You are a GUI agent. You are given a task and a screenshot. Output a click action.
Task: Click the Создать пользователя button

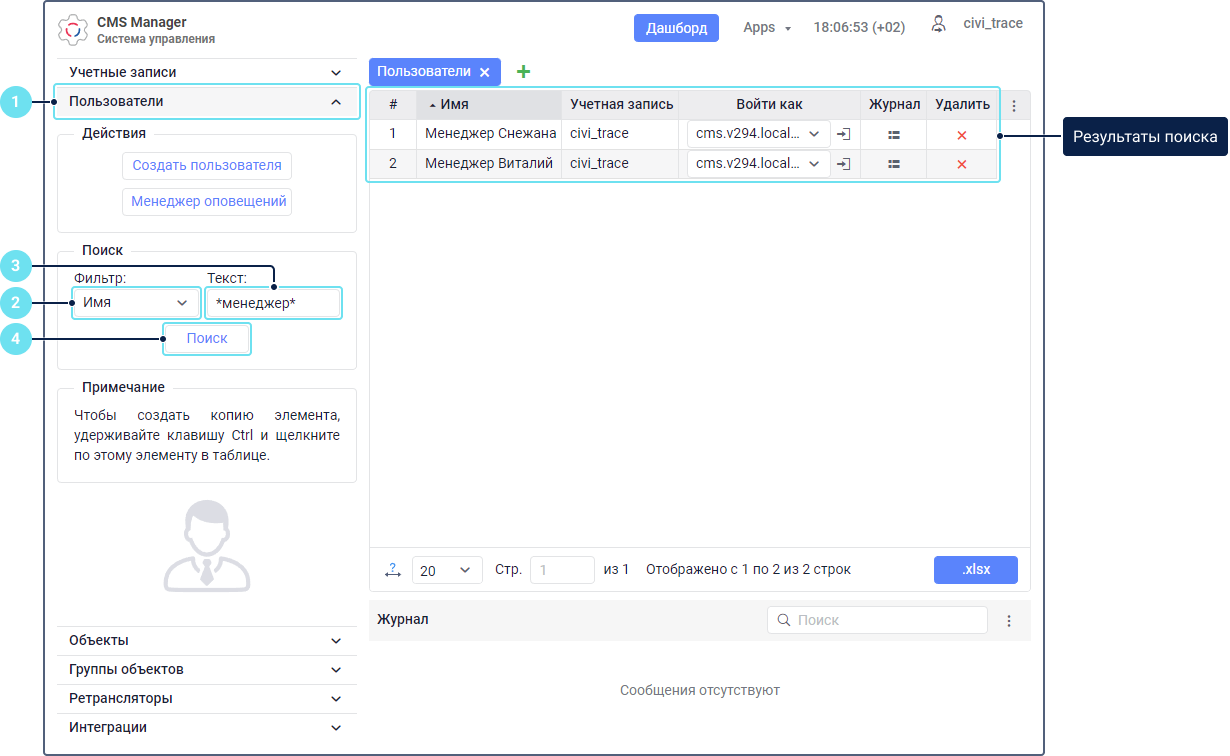pos(207,166)
